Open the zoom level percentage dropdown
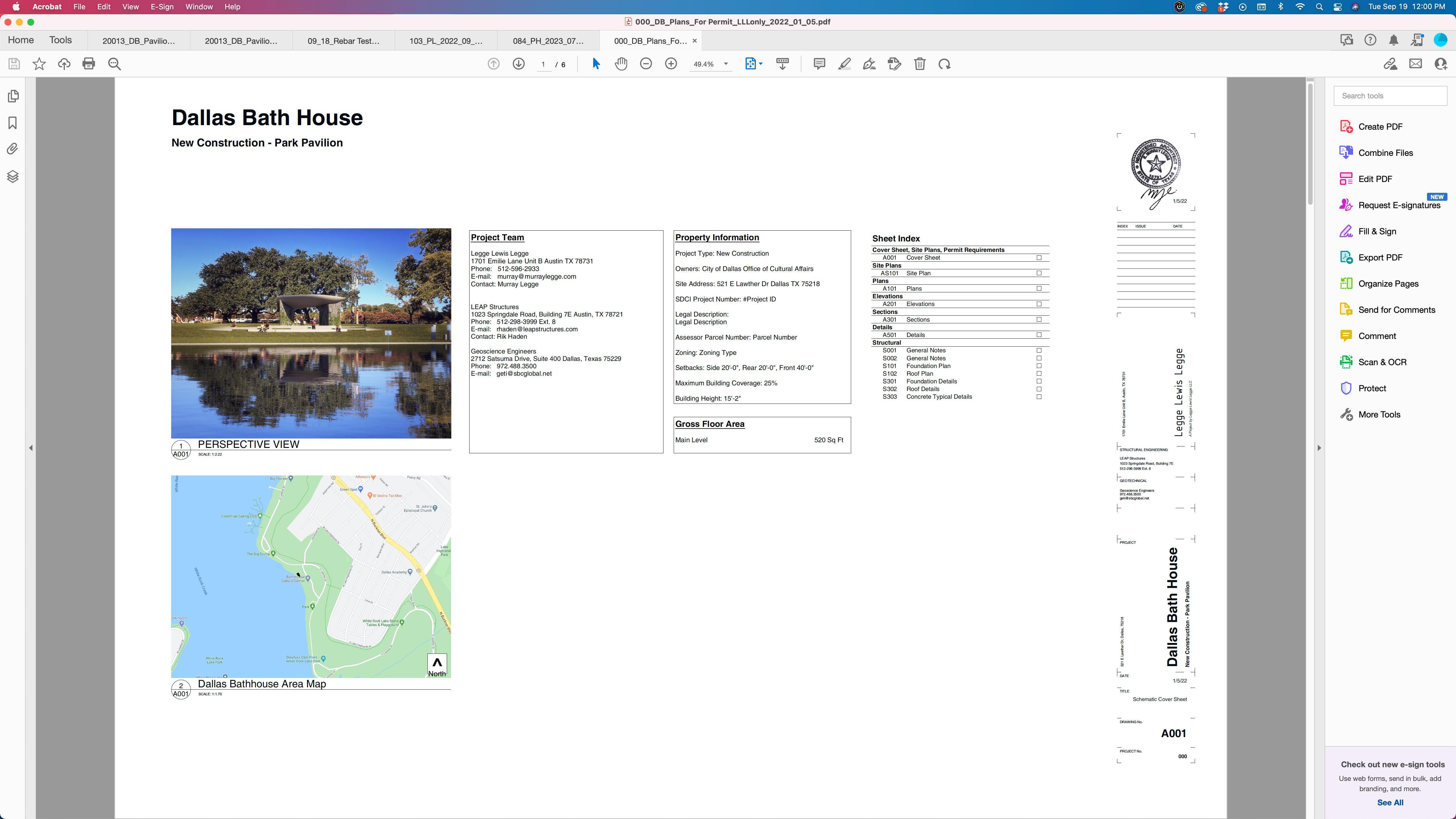1456x819 pixels. 726,64
